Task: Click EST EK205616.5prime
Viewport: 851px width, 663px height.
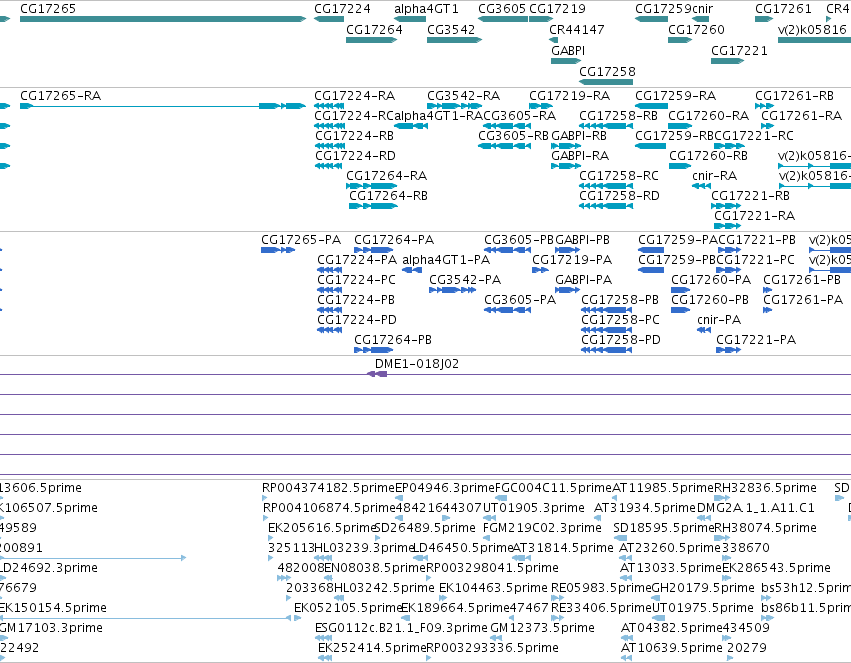Action: click(270, 538)
